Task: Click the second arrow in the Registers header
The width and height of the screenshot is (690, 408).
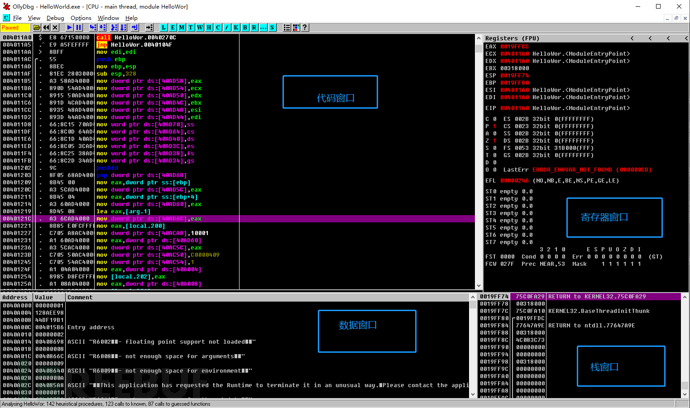Action: [650, 38]
